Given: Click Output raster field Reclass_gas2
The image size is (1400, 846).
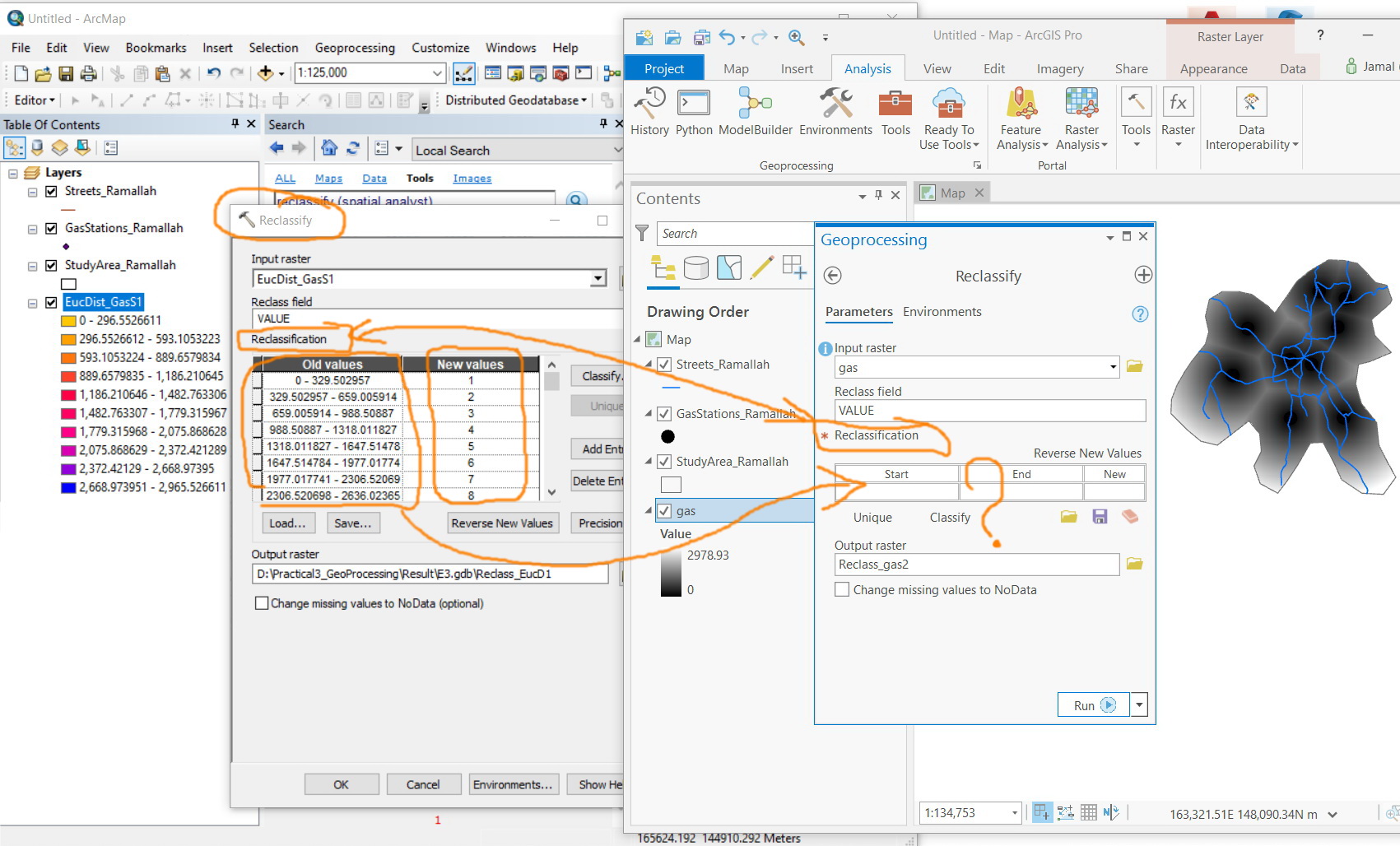Looking at the screenshot, I should 977,565.
